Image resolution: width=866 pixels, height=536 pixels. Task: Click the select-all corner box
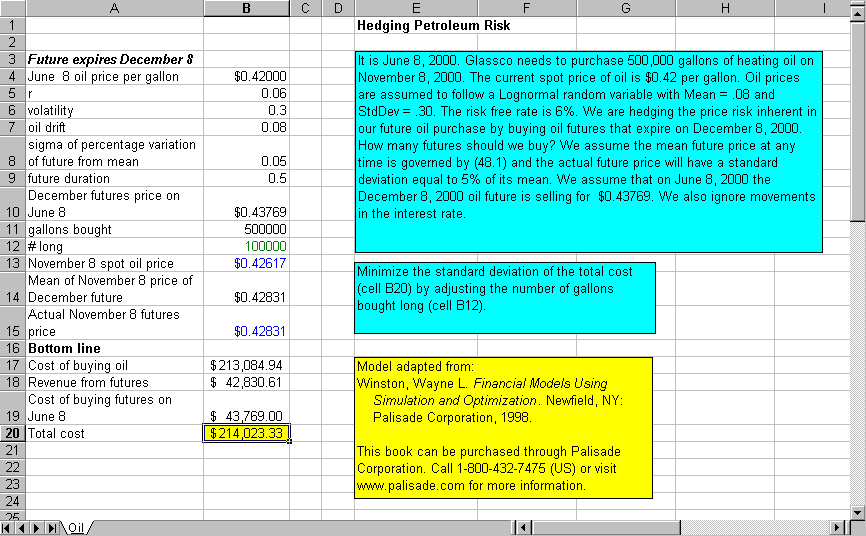[12, 8]
